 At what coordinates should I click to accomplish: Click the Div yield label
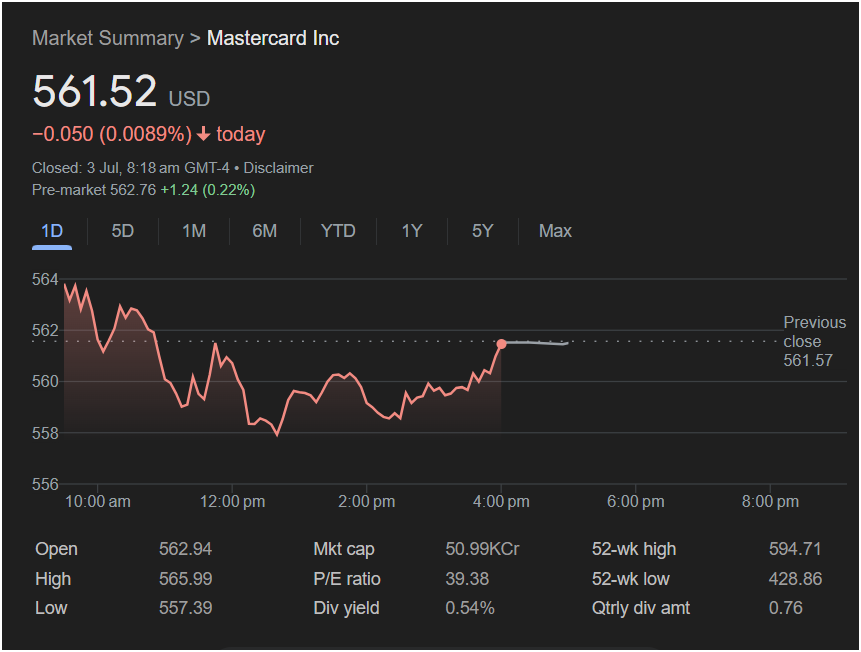[x=346, y=608]
